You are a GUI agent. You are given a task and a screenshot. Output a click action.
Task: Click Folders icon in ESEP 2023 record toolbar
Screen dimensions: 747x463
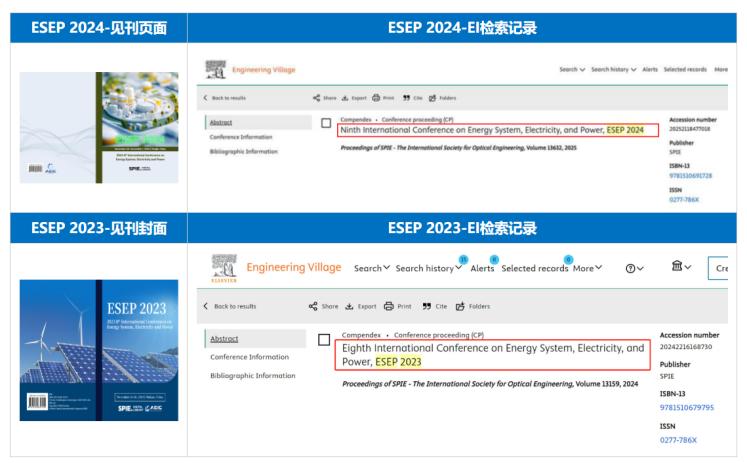[x=461, y=306]
